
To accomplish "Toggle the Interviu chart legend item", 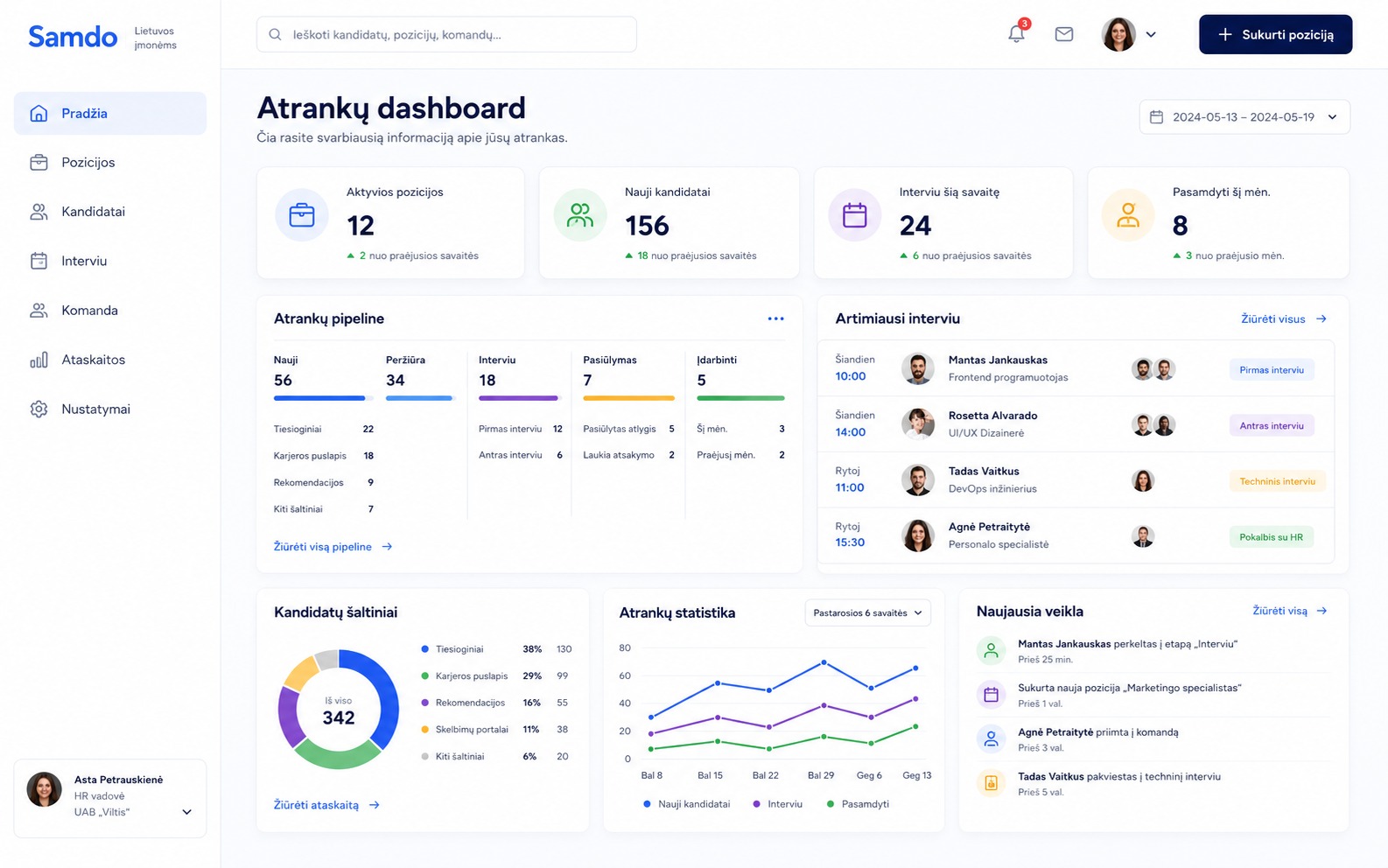I will [x=777, y=804].
